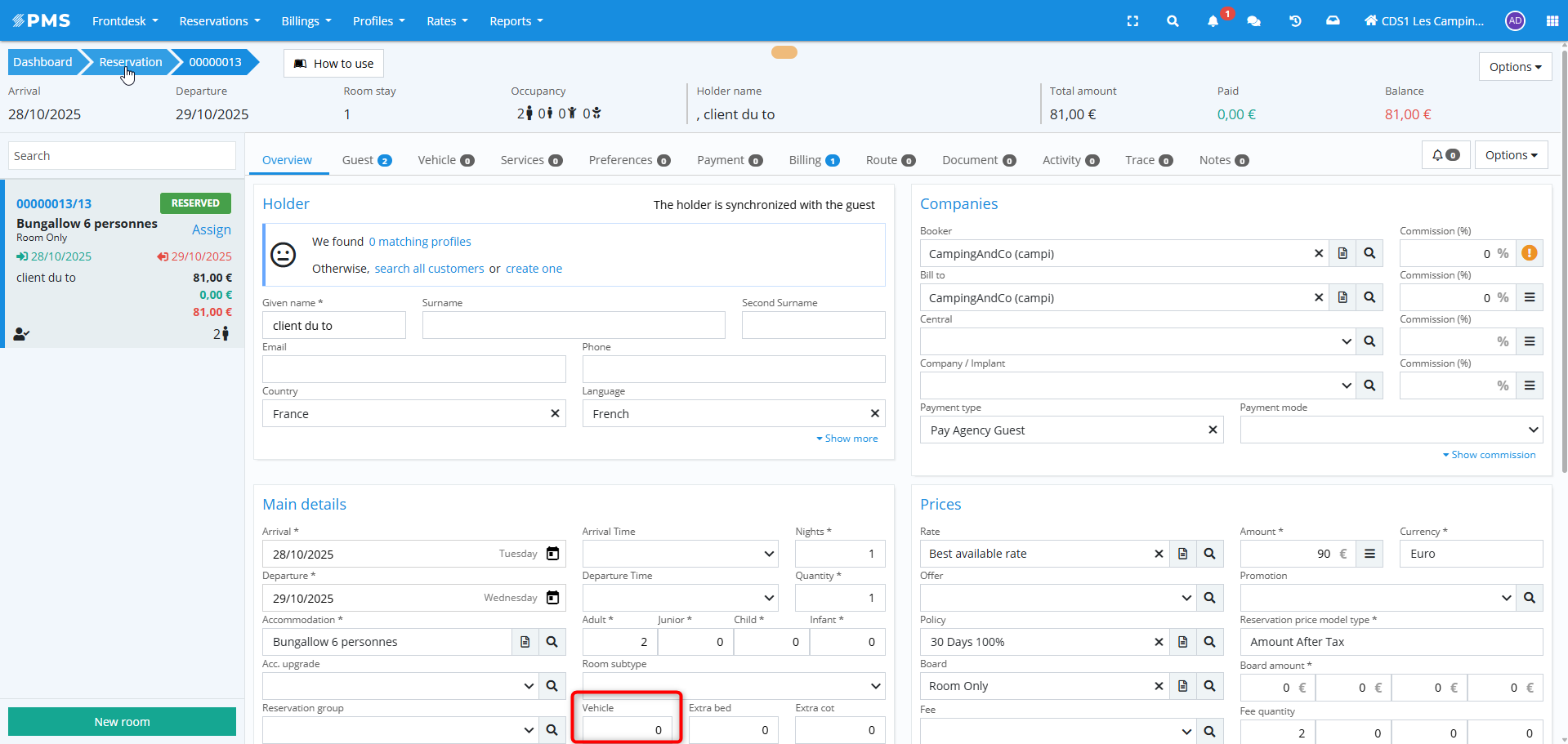
Task: Open the Reservations menu
Action: (x=219, y=21)
